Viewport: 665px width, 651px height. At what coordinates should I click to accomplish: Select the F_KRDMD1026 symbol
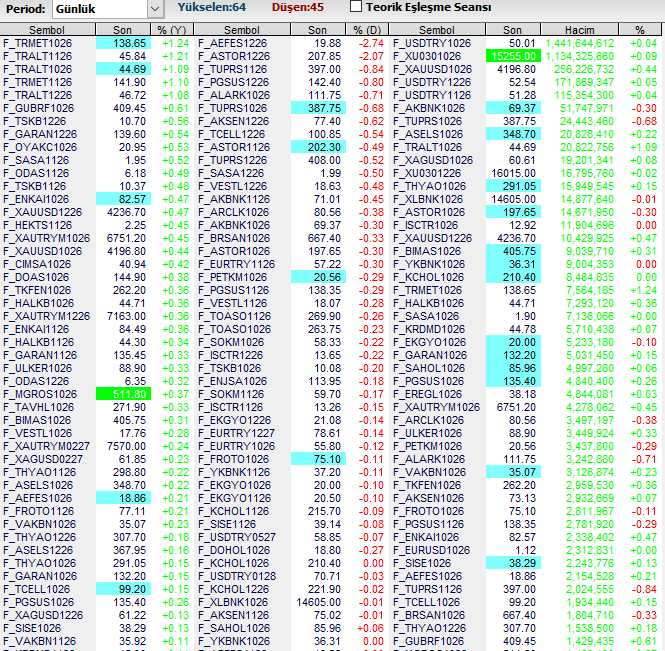pos(429,329)
